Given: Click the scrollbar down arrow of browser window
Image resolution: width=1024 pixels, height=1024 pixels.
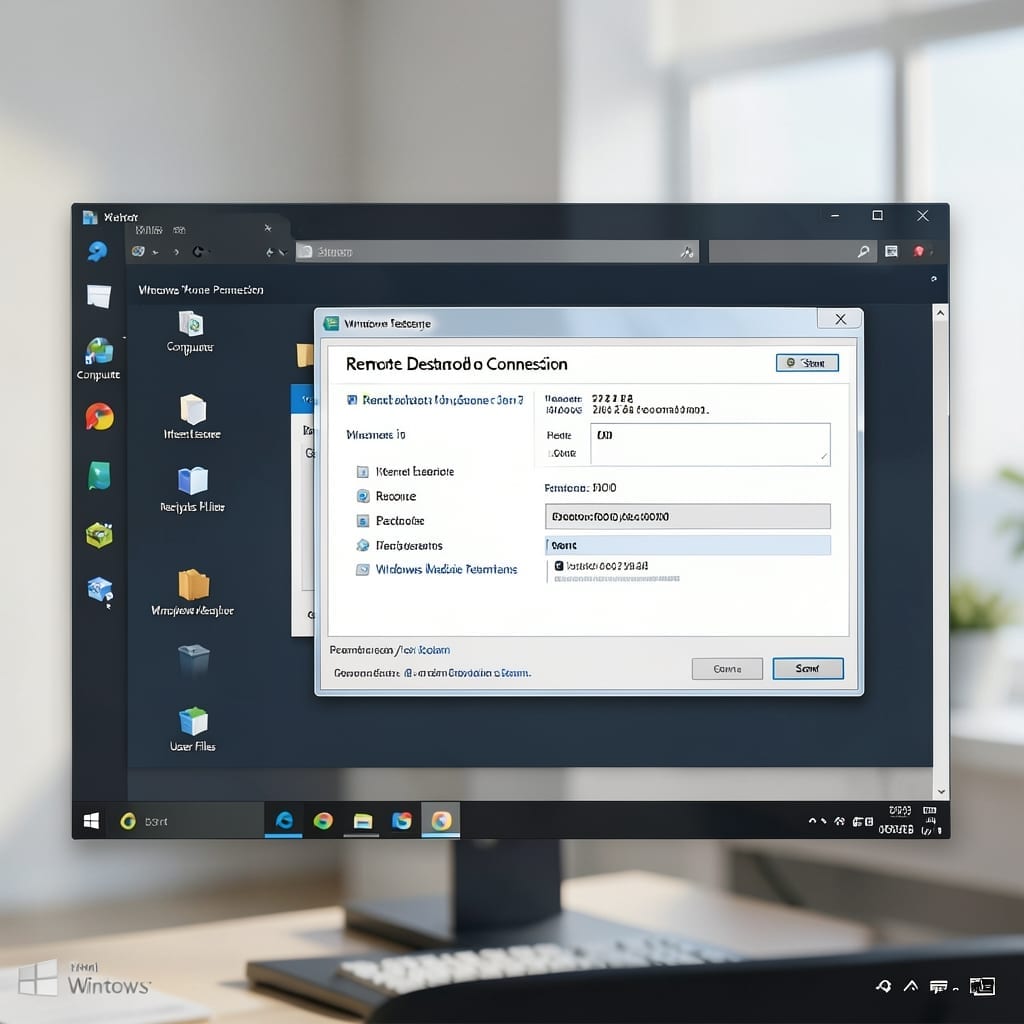Looking at the screenshot, I should (941, 792).
